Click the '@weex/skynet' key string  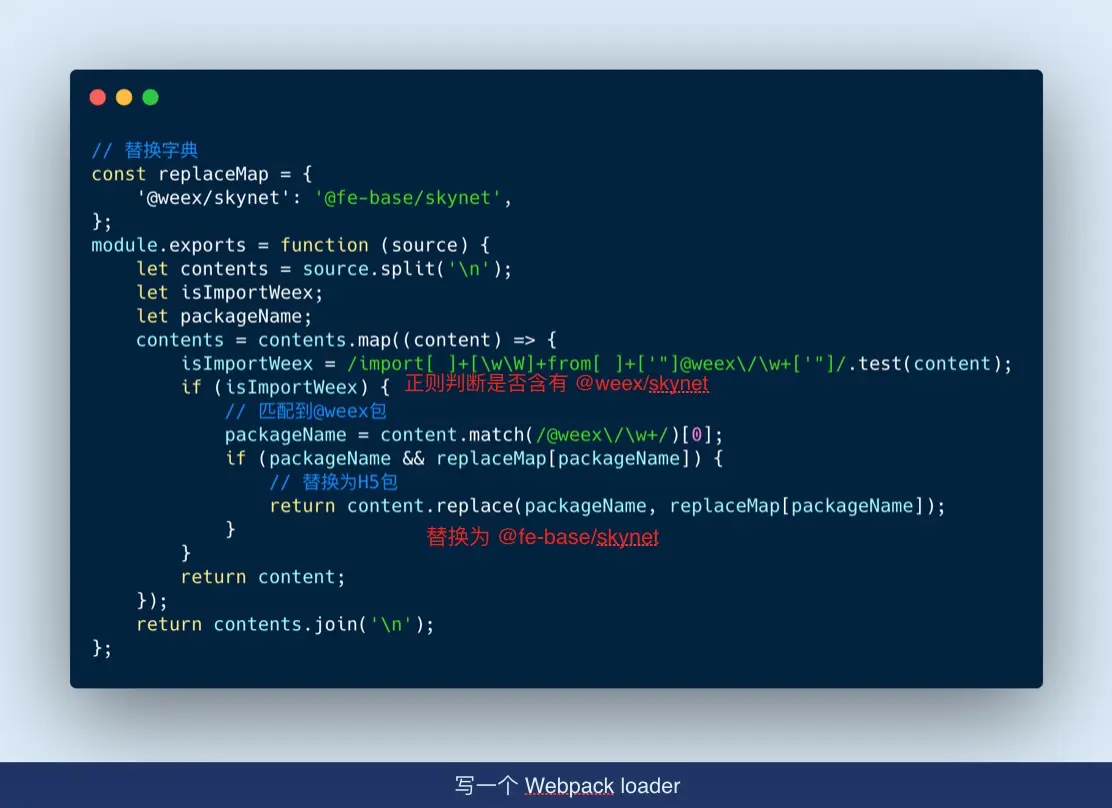[213, 198]
